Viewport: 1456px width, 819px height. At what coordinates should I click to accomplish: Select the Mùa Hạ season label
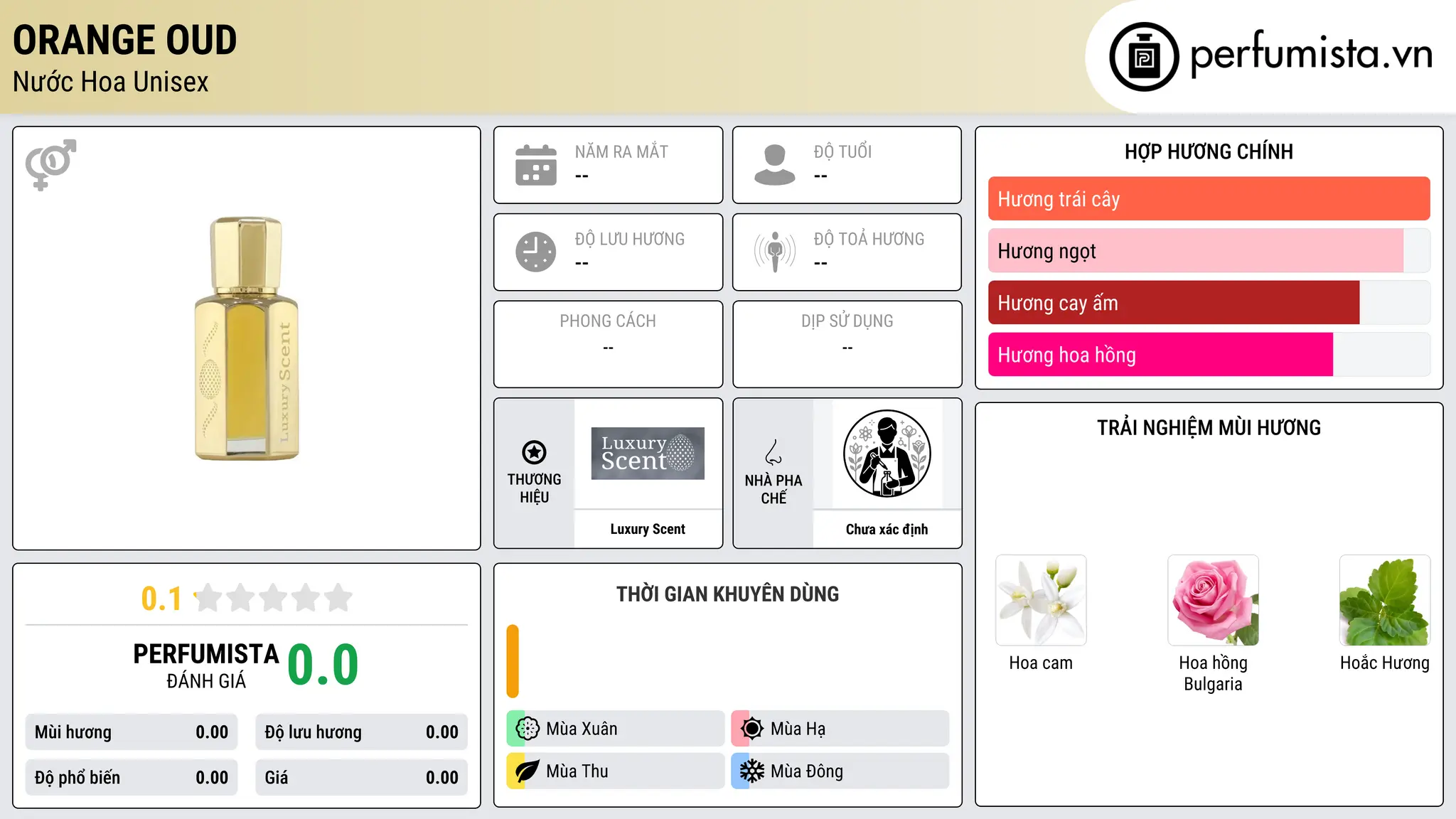point(798,729)
